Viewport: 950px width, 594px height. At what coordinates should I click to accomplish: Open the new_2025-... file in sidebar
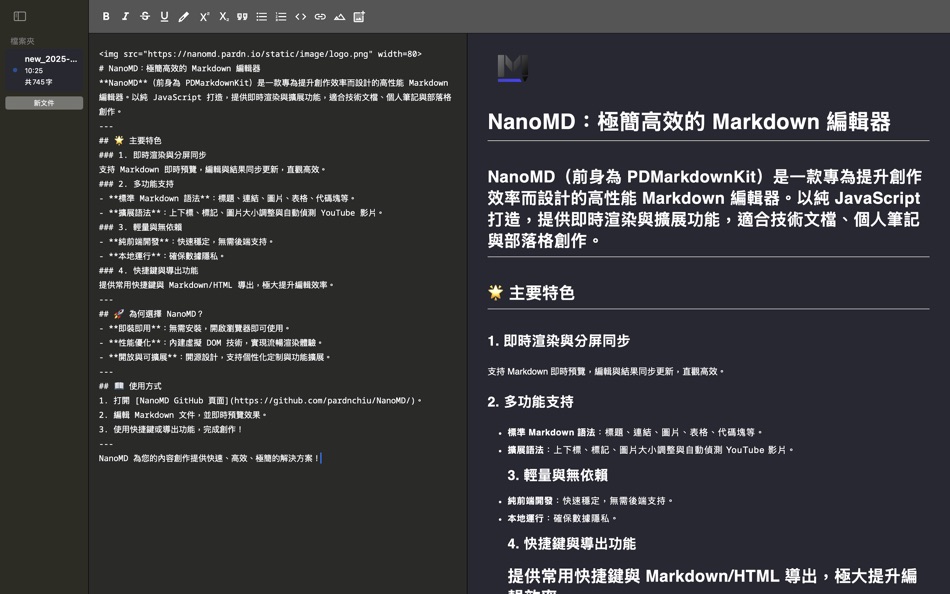click(x=44, y=70)
